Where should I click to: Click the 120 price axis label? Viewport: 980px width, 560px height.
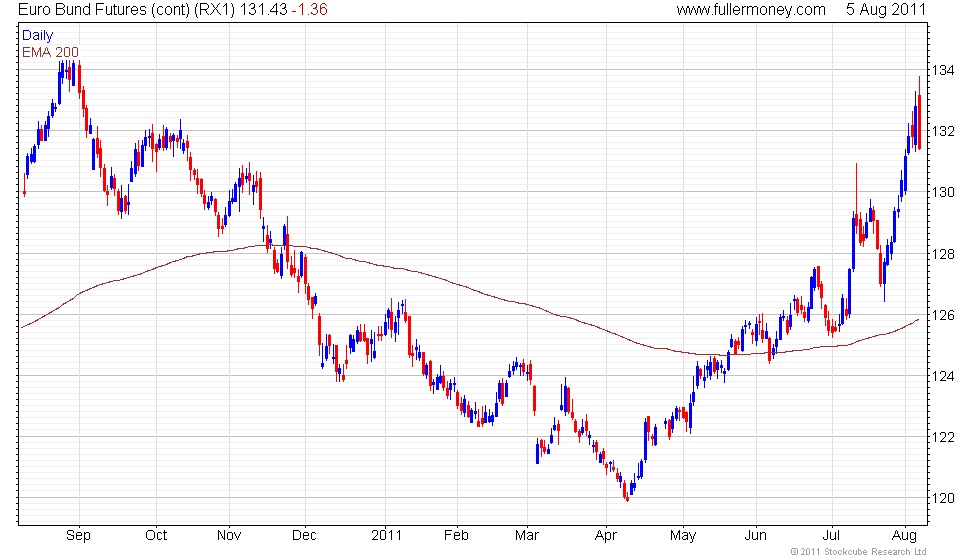(x=943, y=499)
